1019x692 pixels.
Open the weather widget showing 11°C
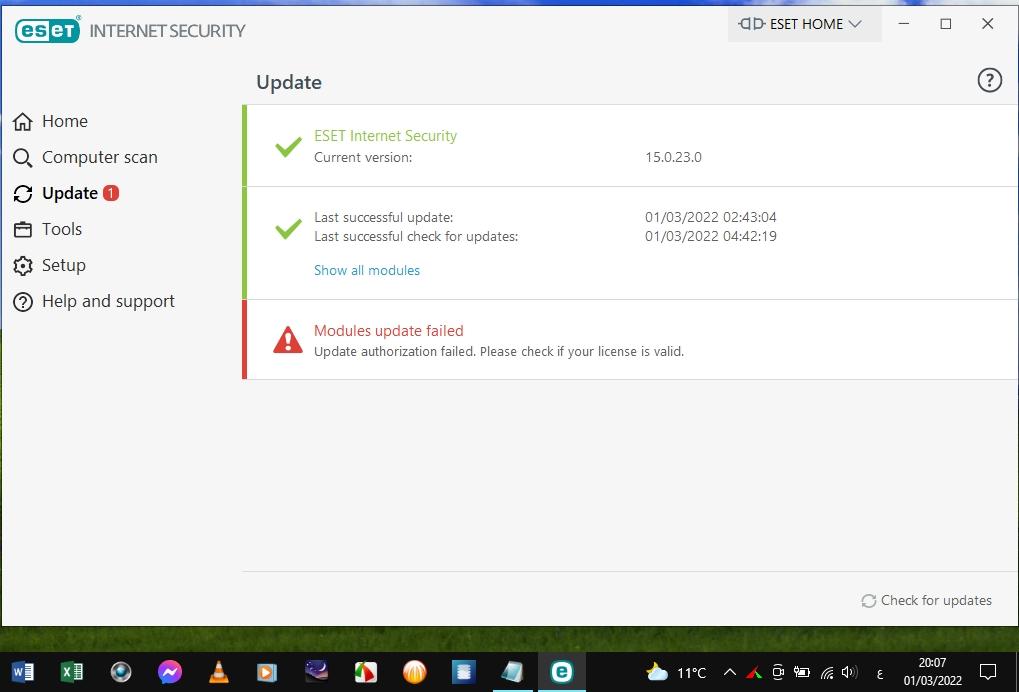pos(676,673)
